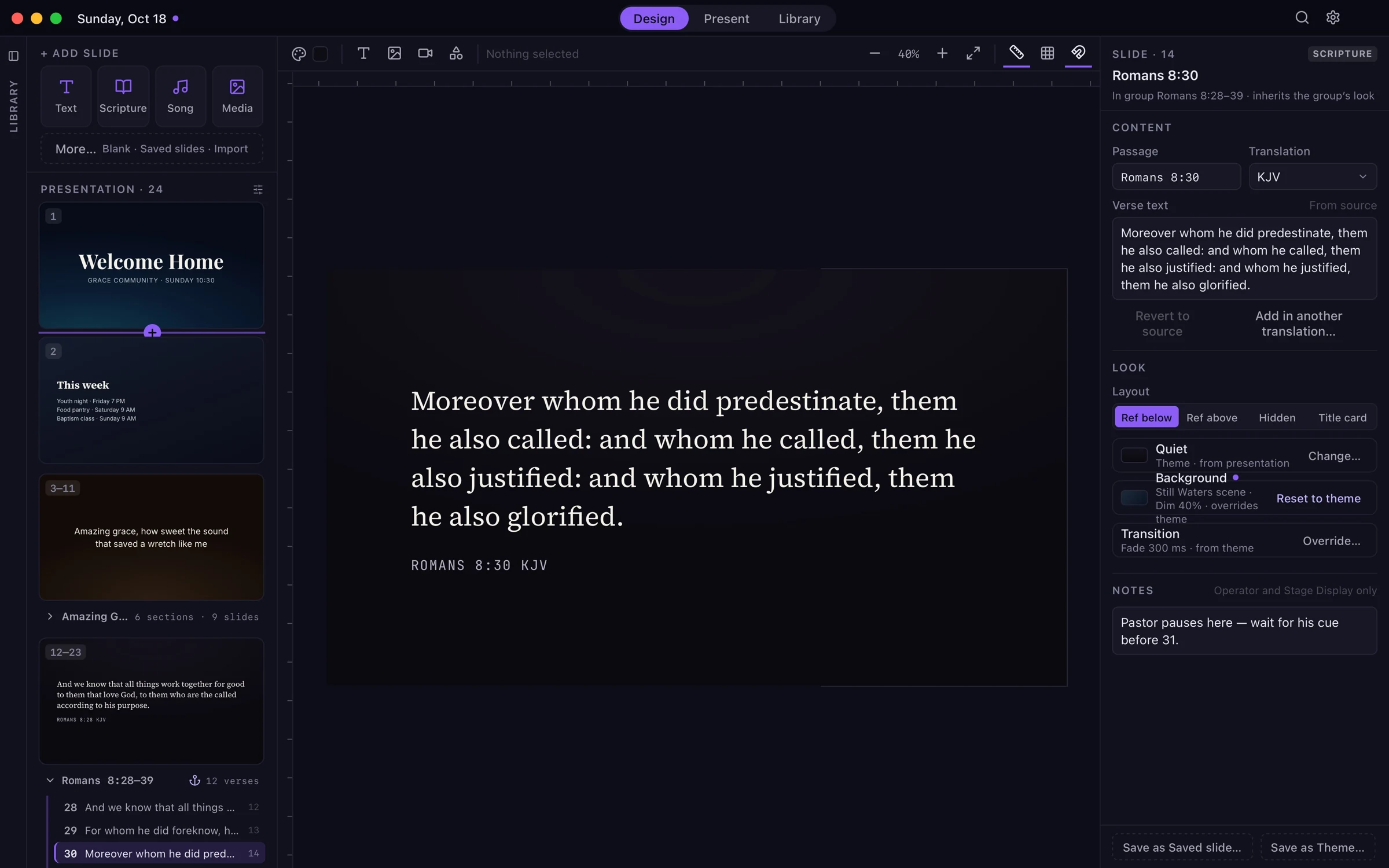1389x868 pixels.
Task: Select the Ref above layout
Action: (x=1211, y=418)
